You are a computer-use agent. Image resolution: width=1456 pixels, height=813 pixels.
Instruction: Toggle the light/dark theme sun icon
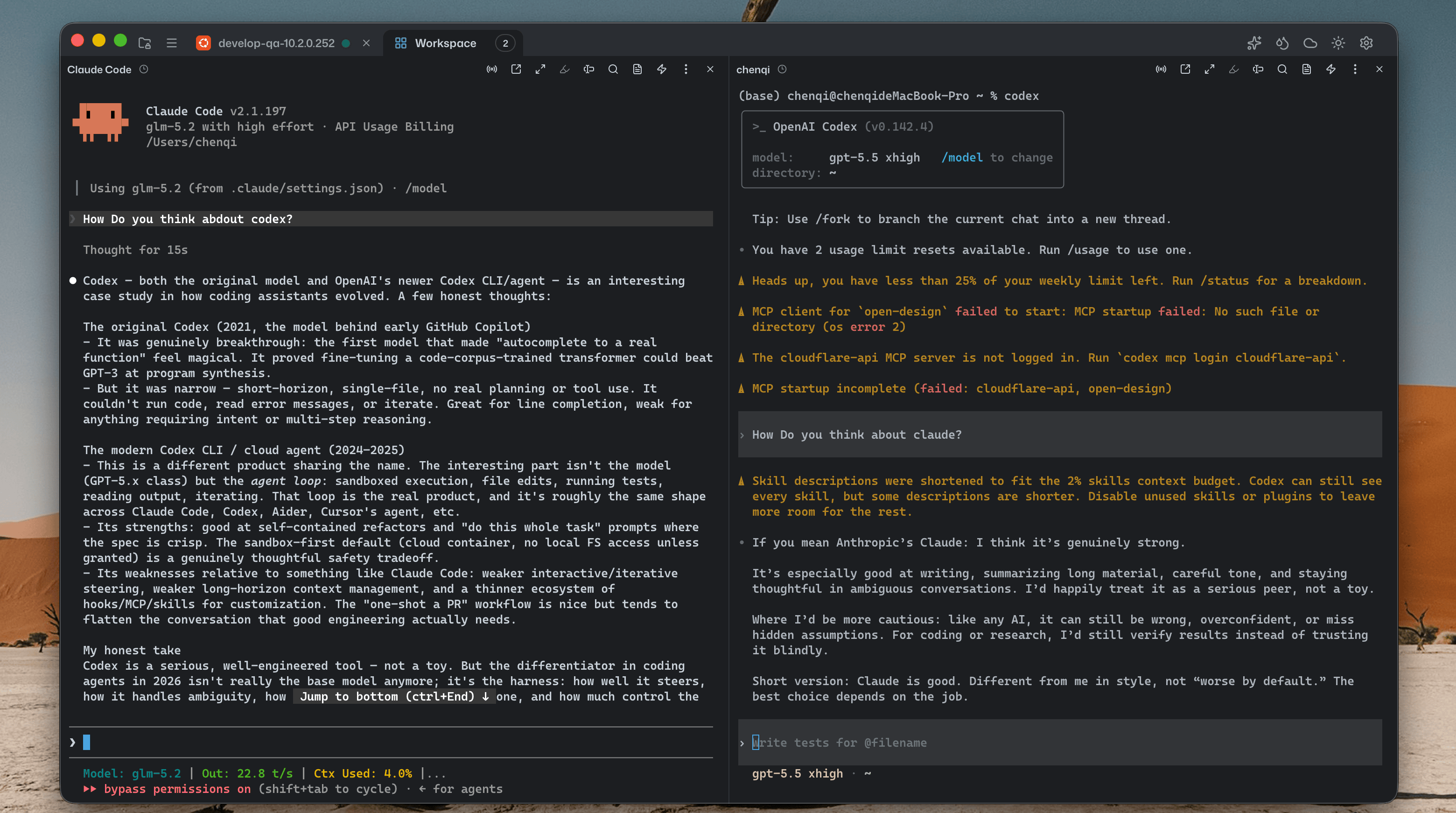click(x=1338, y=43)
